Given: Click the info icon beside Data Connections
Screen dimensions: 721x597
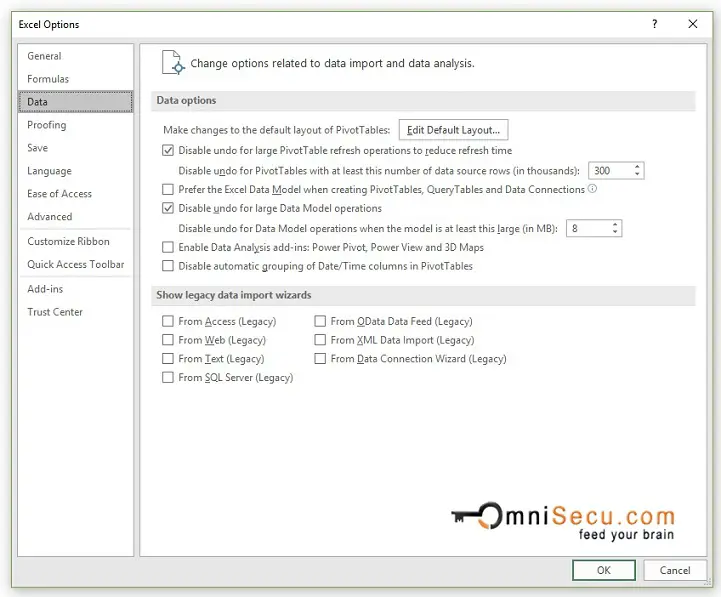Looking at the screenshot, I should (593, 189).
